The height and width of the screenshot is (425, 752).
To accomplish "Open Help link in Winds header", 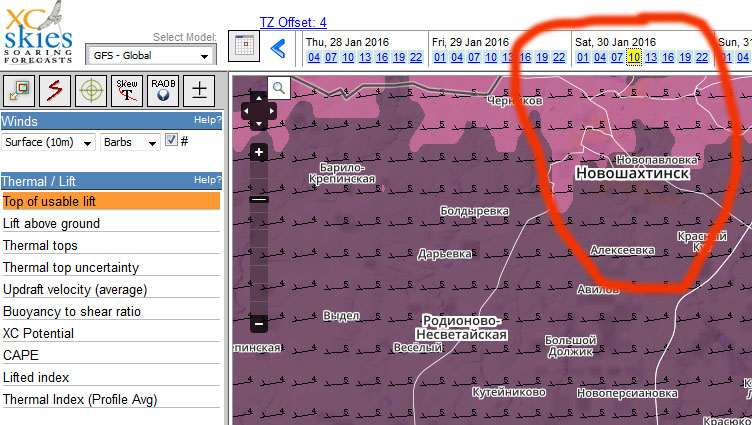I will tap(207, 120).
